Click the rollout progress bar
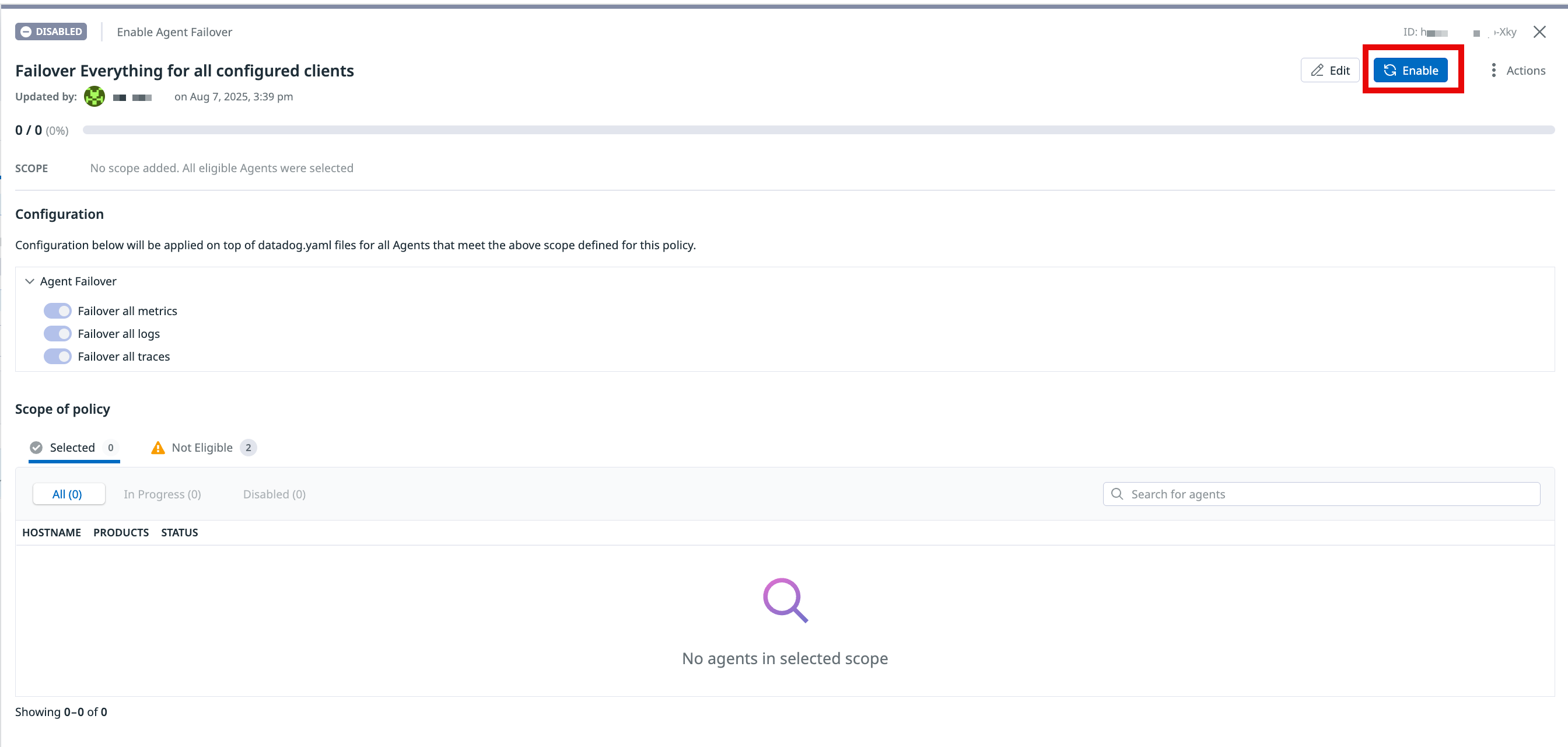 tap(818, 130)
